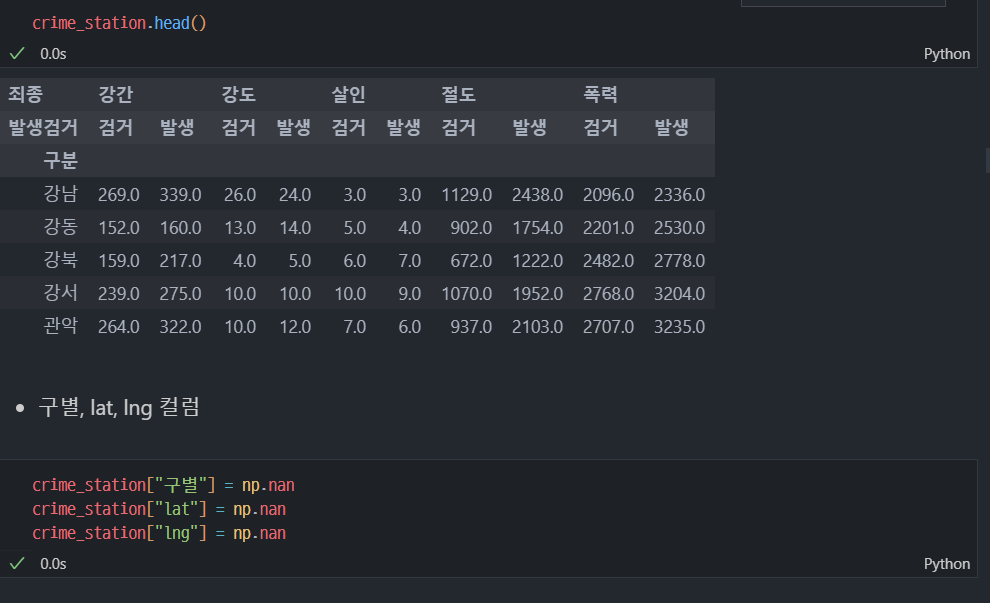
Task: Click the 죄종 column level header
Action: pos(25,95)
